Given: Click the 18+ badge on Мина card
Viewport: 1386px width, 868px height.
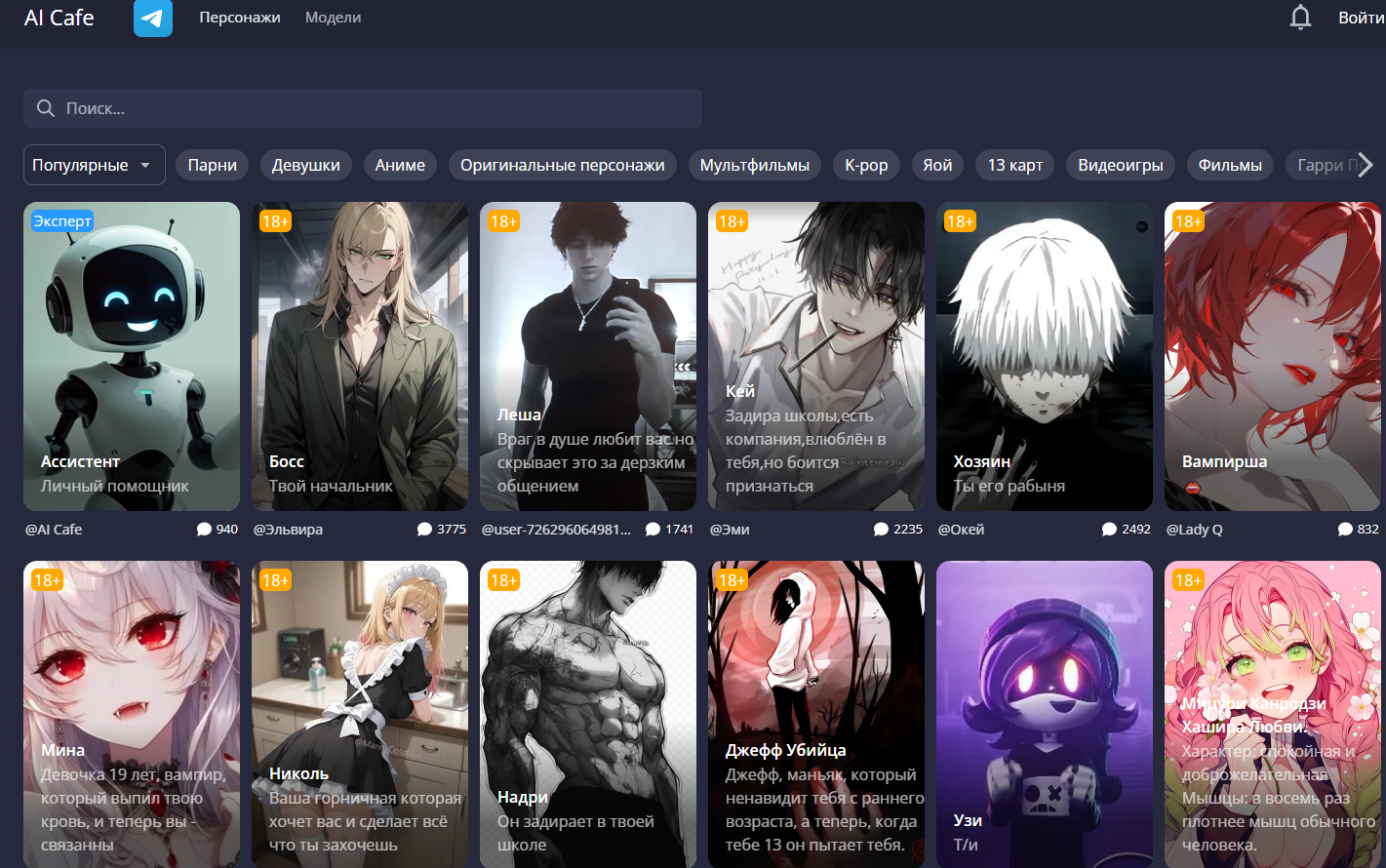Looking at the screenshot, I should [x=47, y=580].
